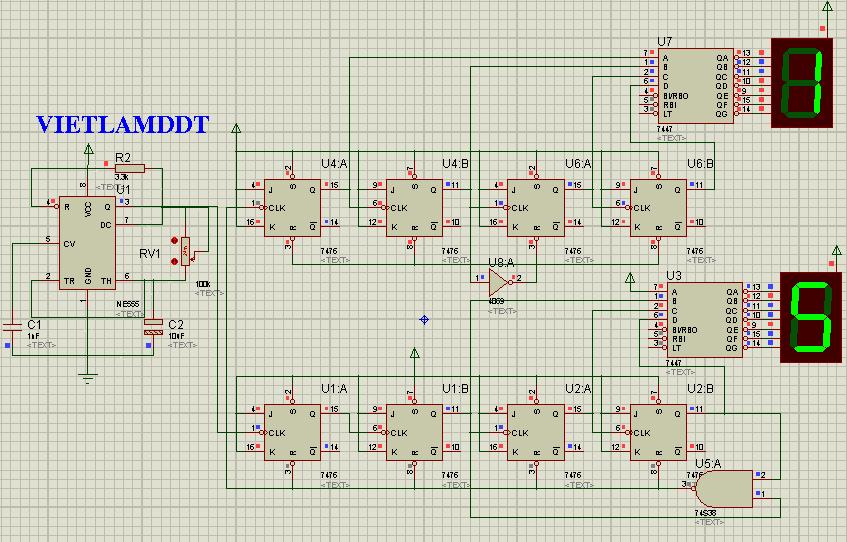The image size is (847, 542).
Task: Select the U6:A JK flip-flop
Action: tap(536, 208)
